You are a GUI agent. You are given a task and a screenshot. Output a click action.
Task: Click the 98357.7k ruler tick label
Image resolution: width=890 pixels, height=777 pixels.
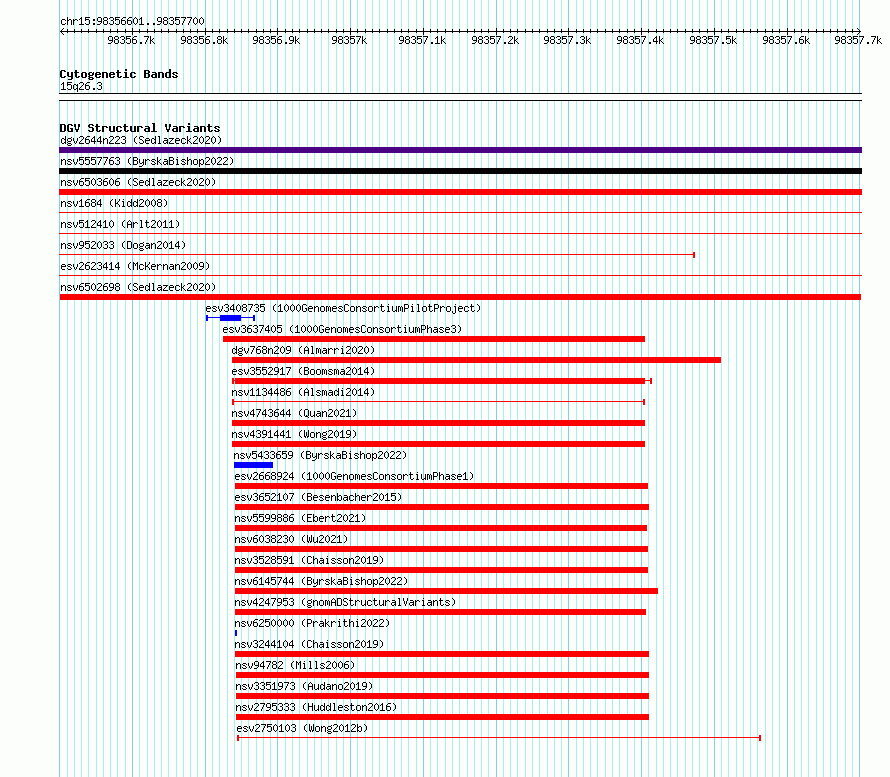tap(858, 40)
